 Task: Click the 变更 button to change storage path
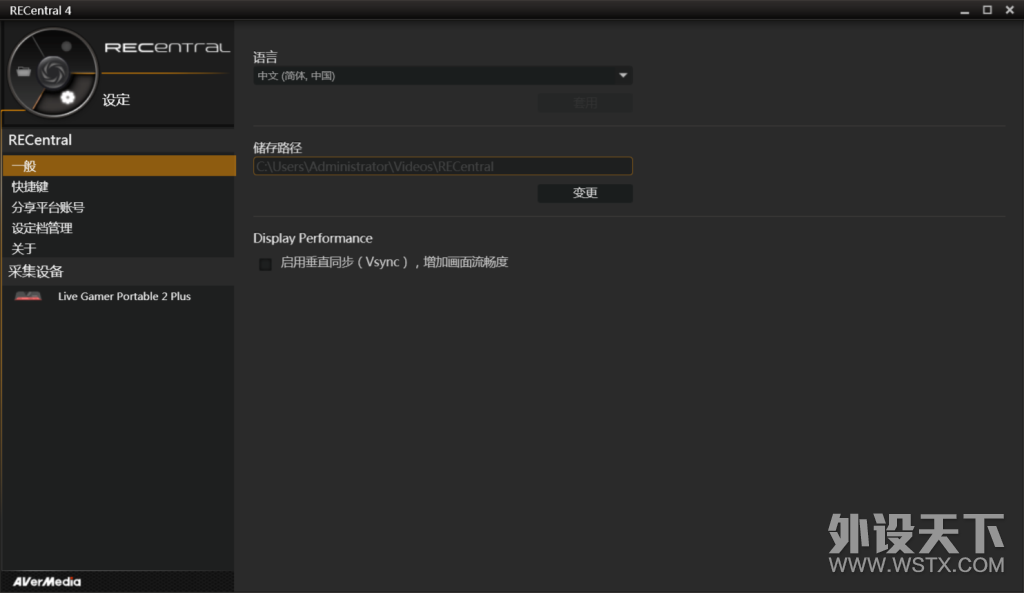[x=585, y=193]
